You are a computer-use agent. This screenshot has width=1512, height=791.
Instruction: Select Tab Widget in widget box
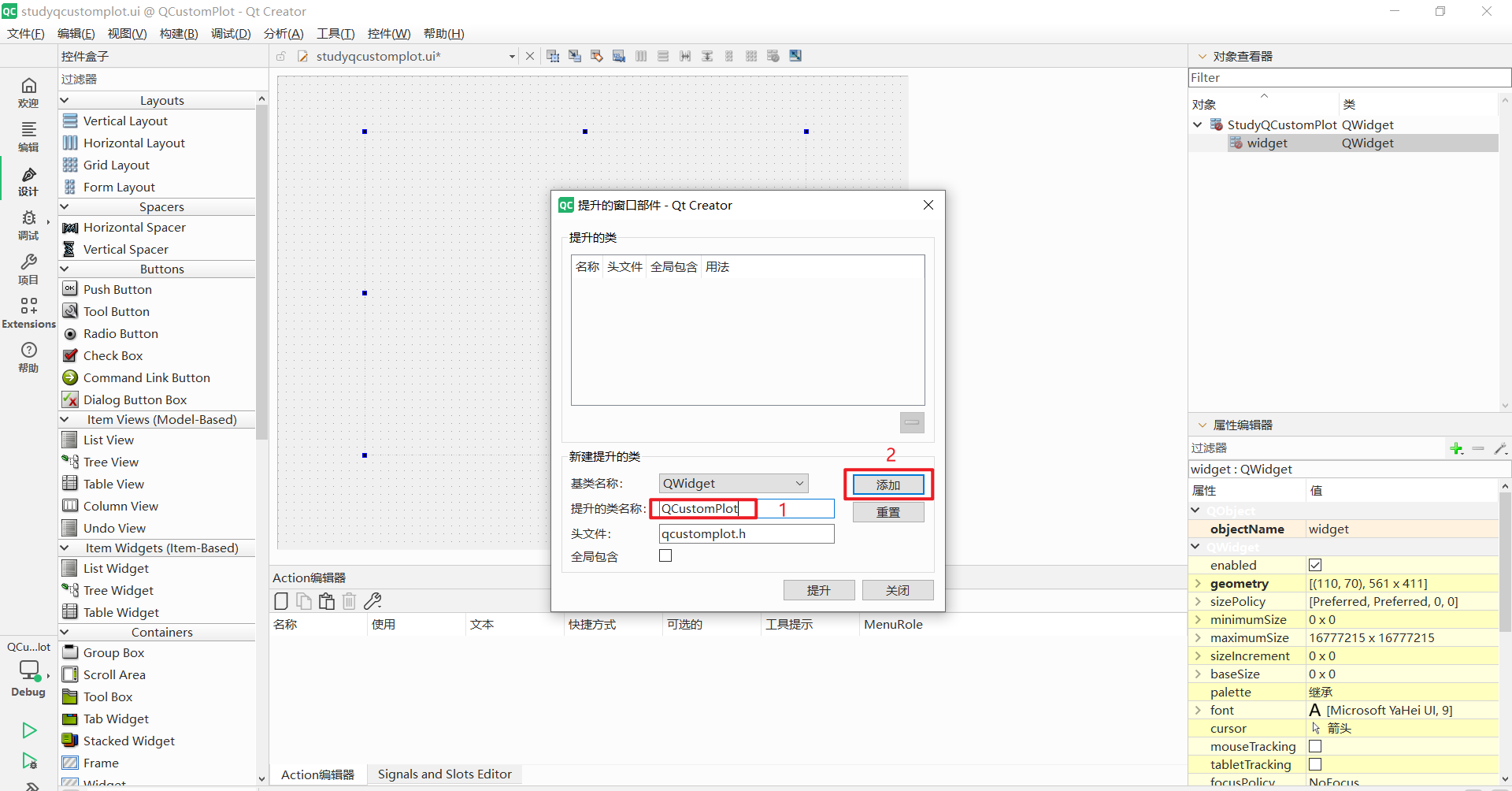[x=116, y=719]
